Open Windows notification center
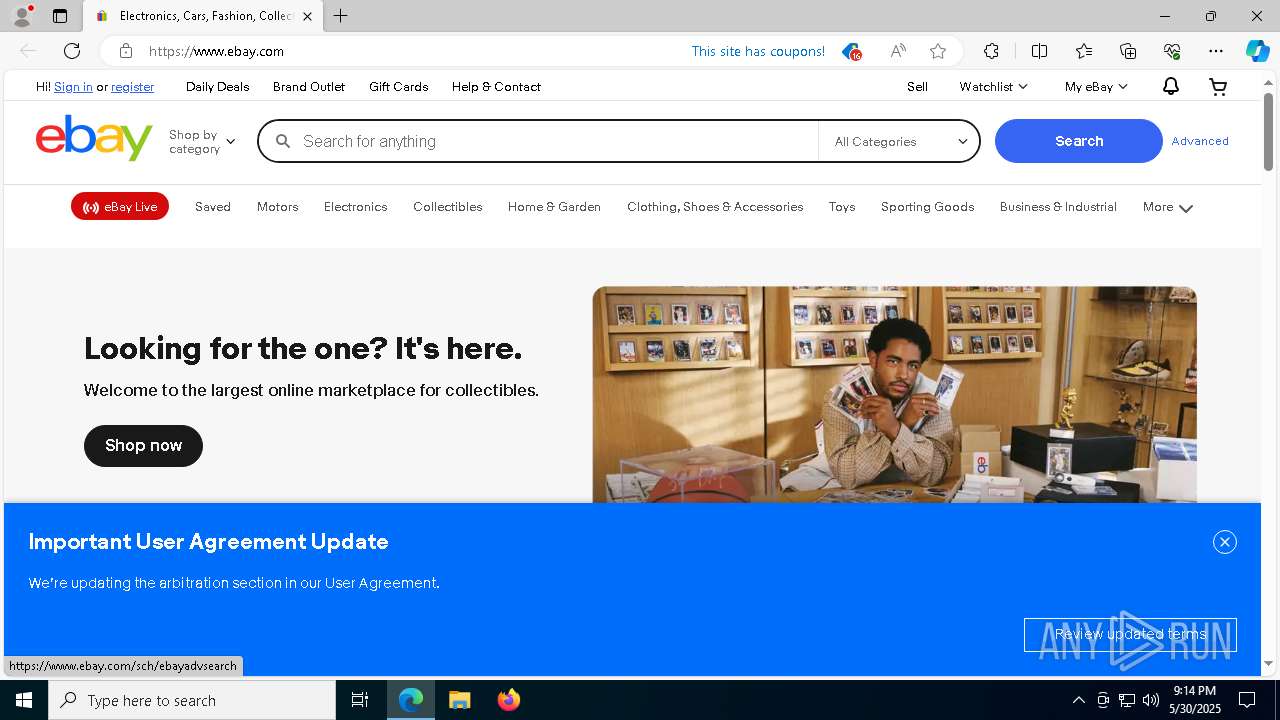This screenshot has height=720, width=1280. pos(1247,700)
